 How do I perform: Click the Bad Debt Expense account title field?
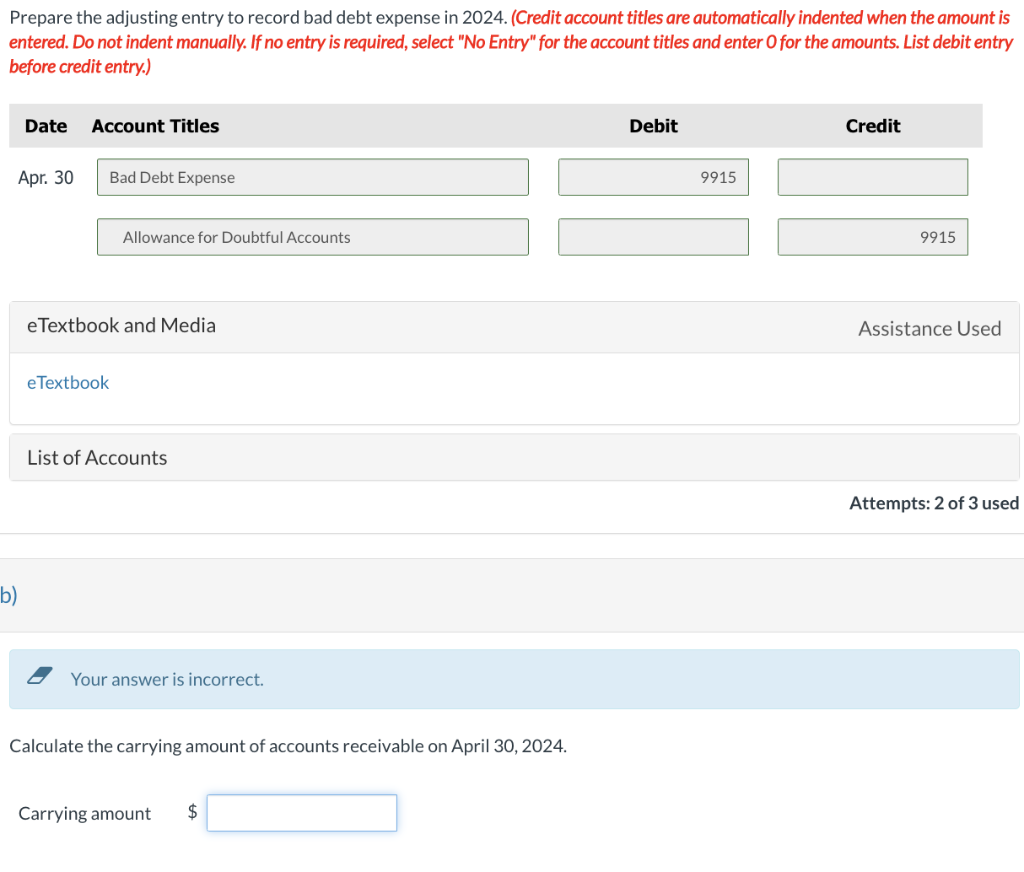point(313,177)
